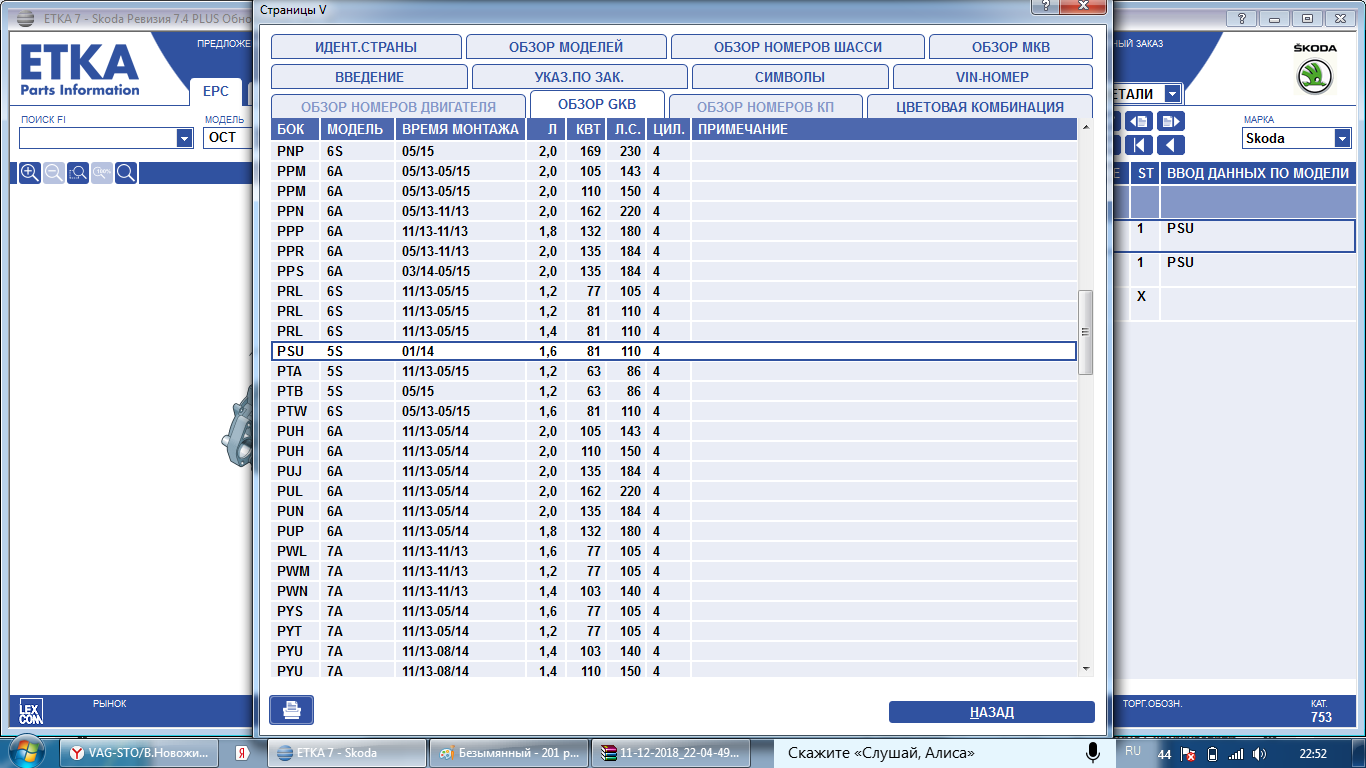Click the print icon button

291,710
